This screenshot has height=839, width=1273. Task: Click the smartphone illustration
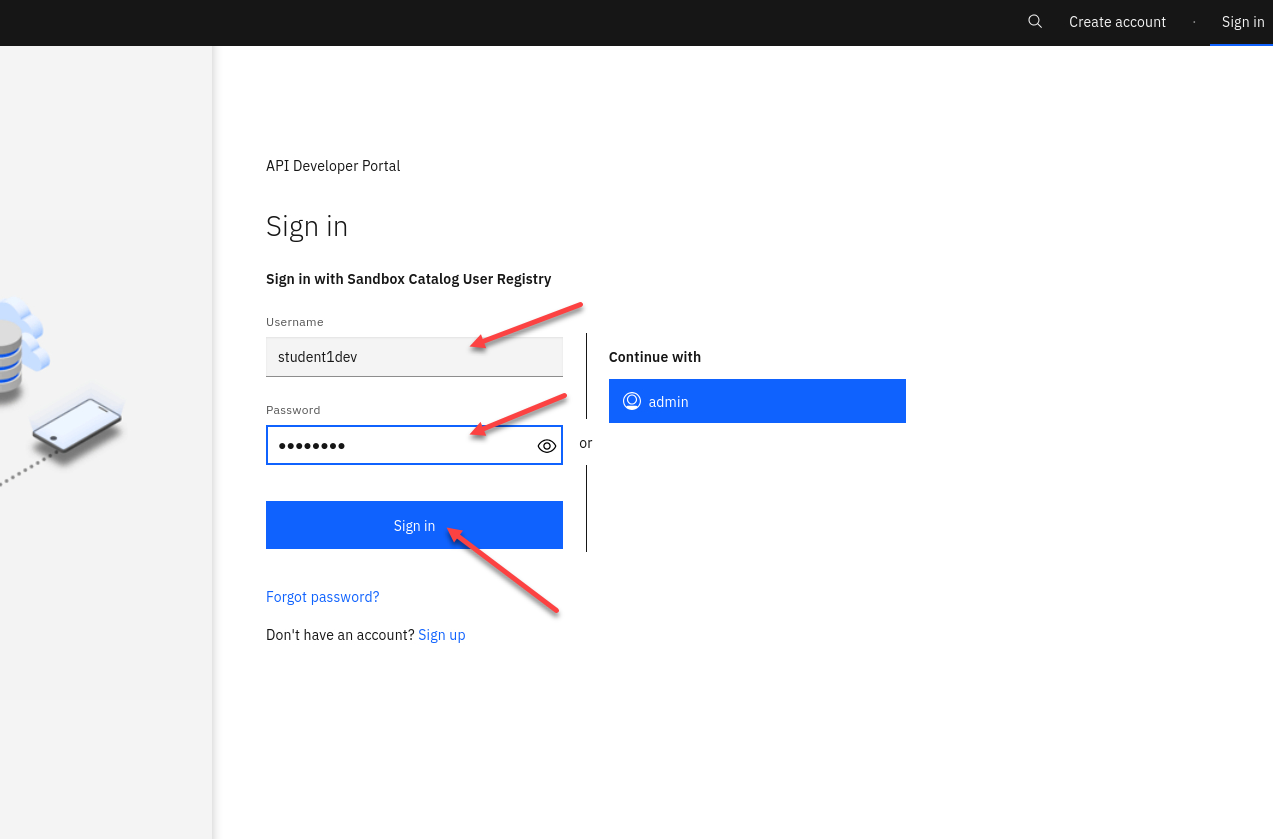click(77, 425)
